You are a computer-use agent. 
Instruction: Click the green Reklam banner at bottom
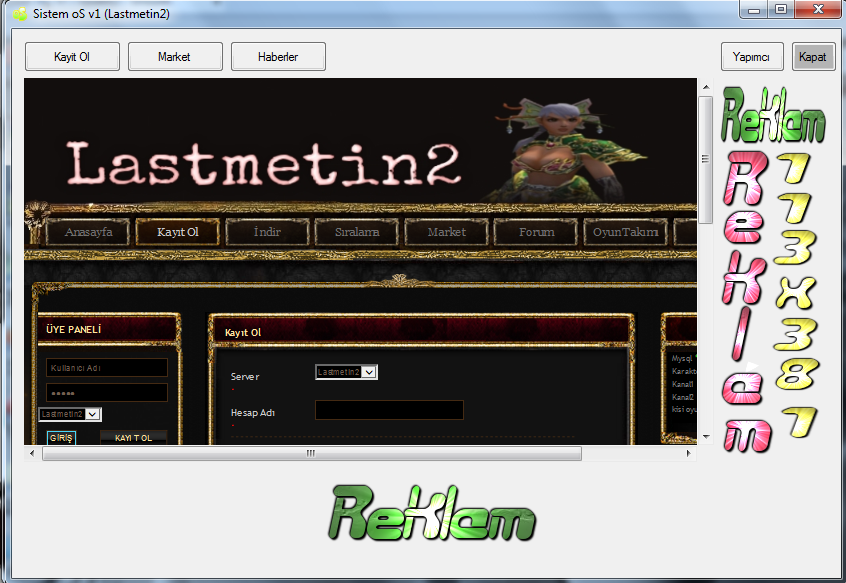(432, 513)
